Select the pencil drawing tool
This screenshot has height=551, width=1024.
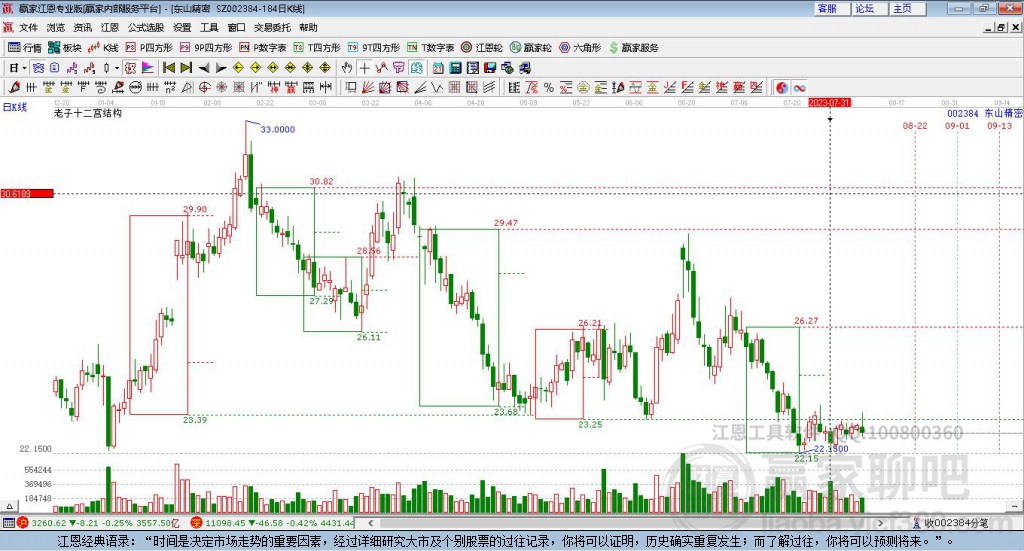(14, 87)
